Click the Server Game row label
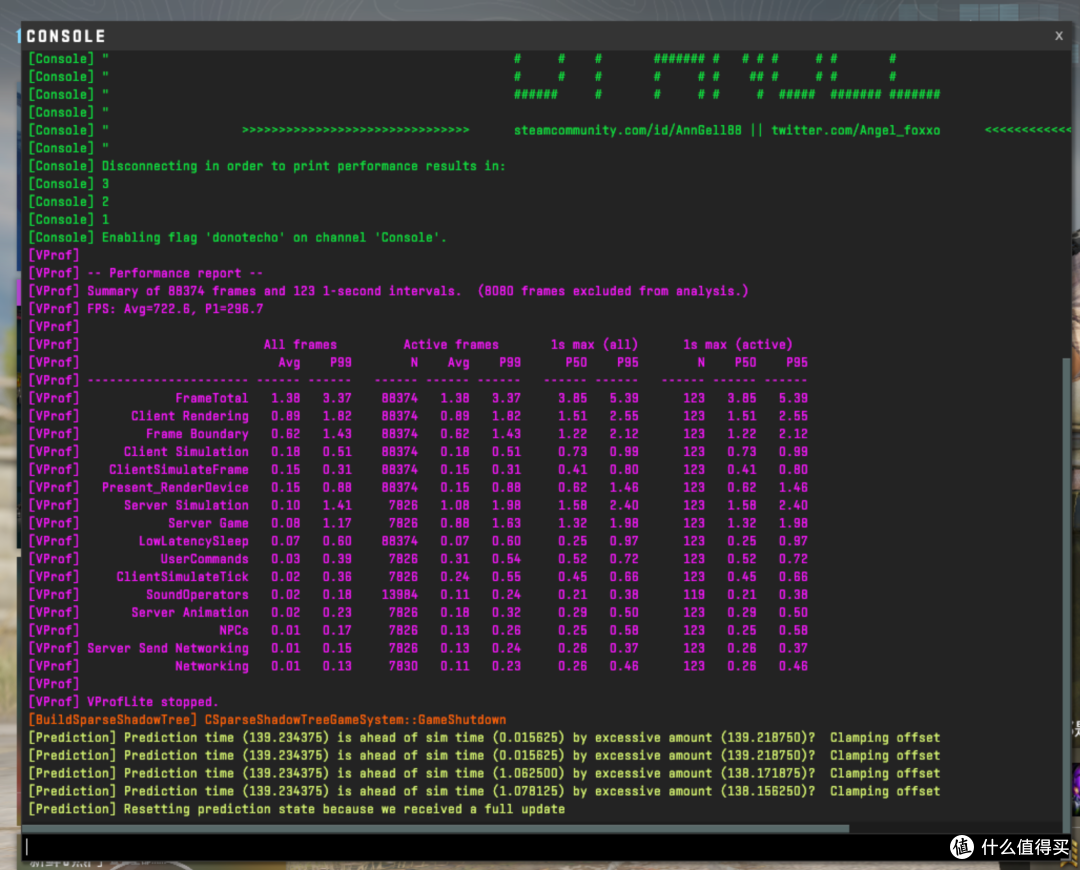The height and width of the screenshot is (870, 1080). pos(208,524)
